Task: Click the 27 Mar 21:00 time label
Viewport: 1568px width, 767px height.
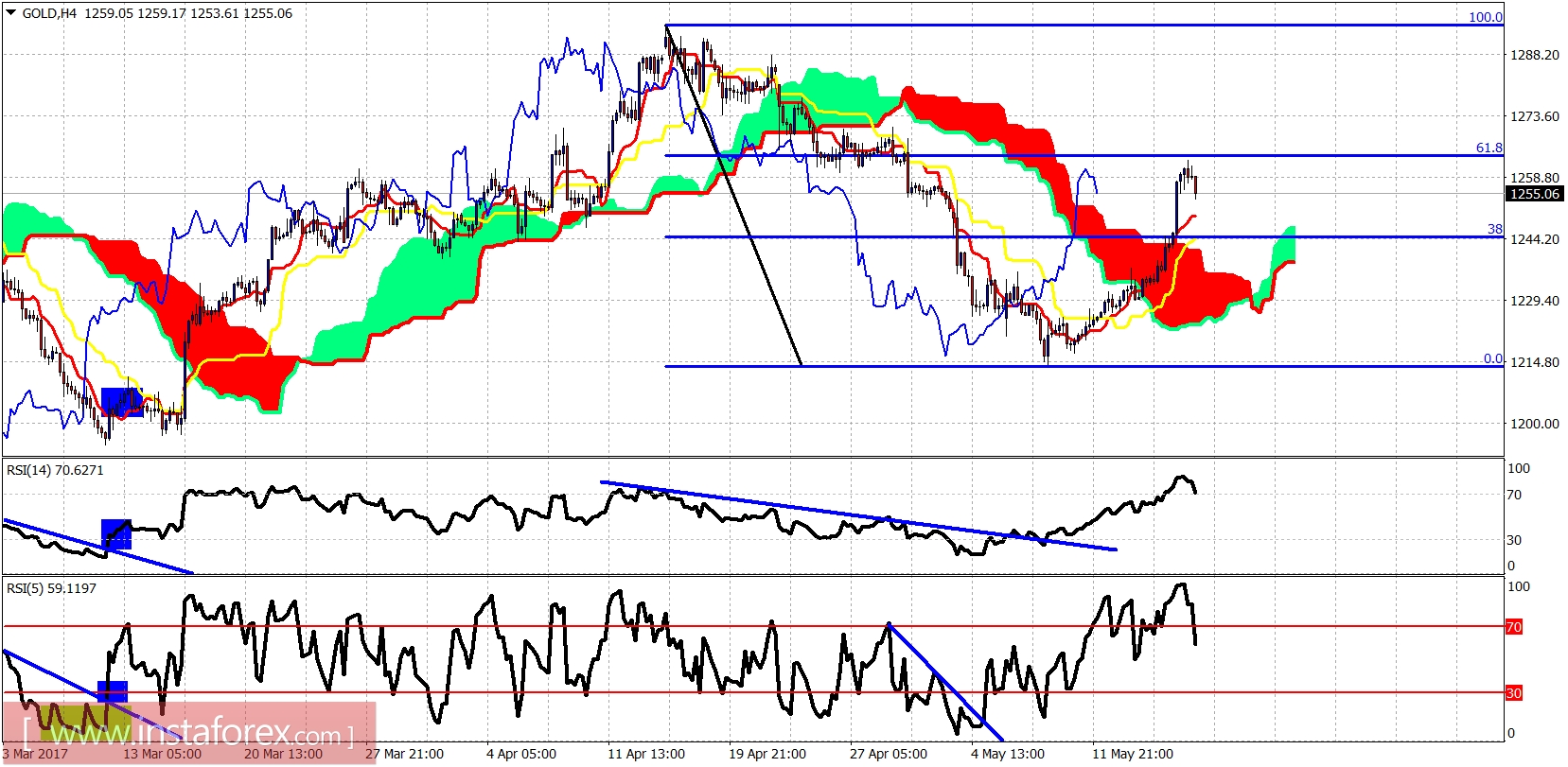Action: tap(404, 754)
